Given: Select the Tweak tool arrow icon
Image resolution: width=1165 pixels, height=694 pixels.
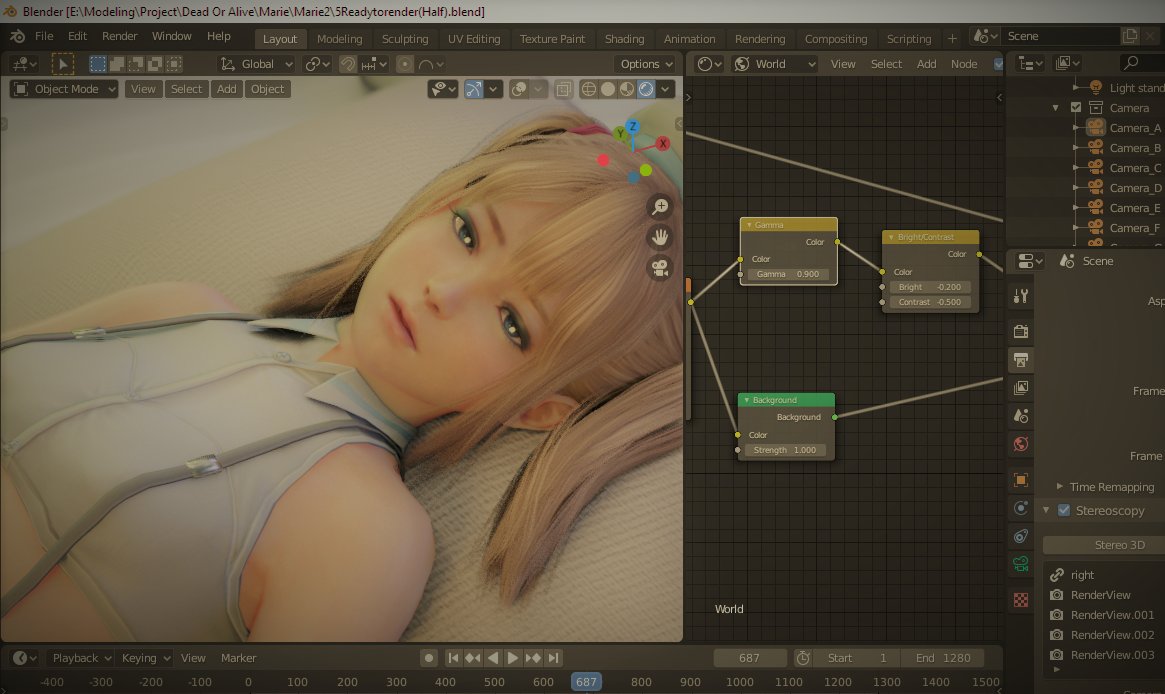Looking at the screenshot, I should pos(62,64).
